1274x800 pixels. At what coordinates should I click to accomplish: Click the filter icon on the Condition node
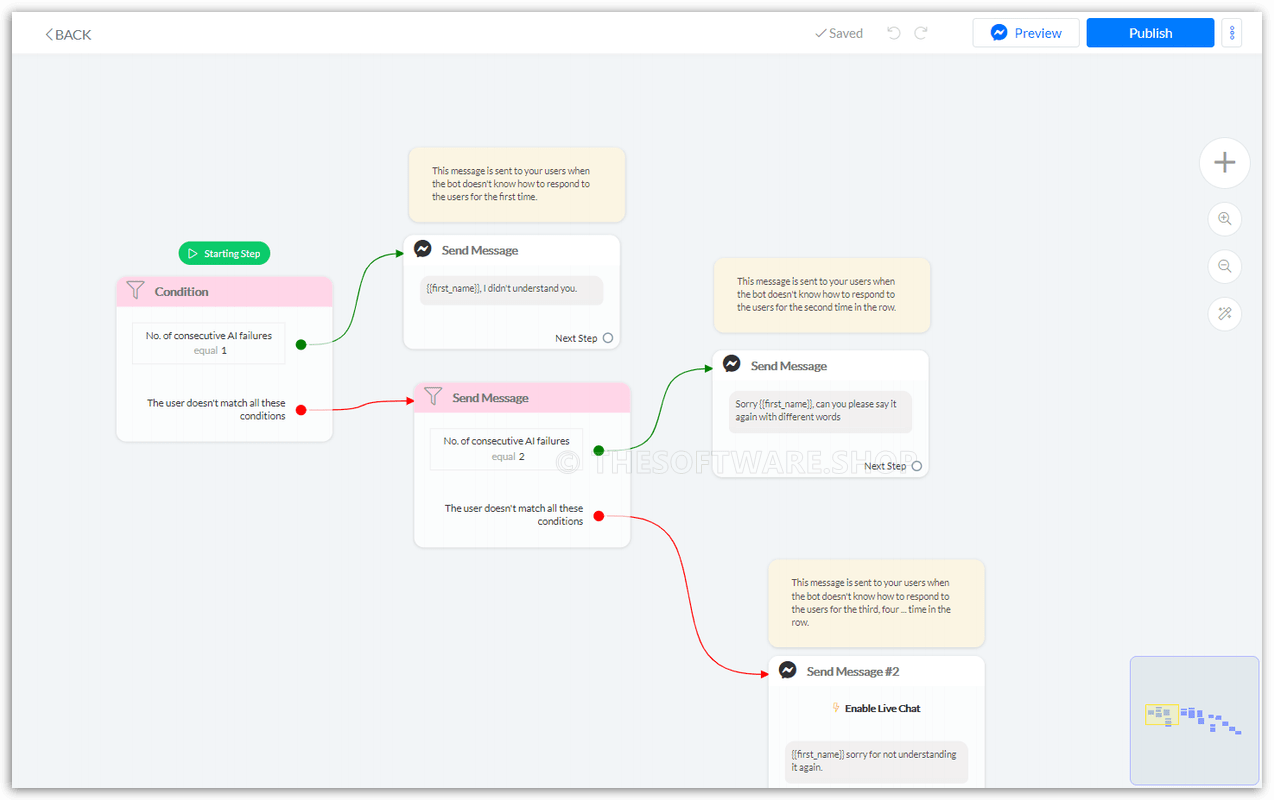point(135,291)
